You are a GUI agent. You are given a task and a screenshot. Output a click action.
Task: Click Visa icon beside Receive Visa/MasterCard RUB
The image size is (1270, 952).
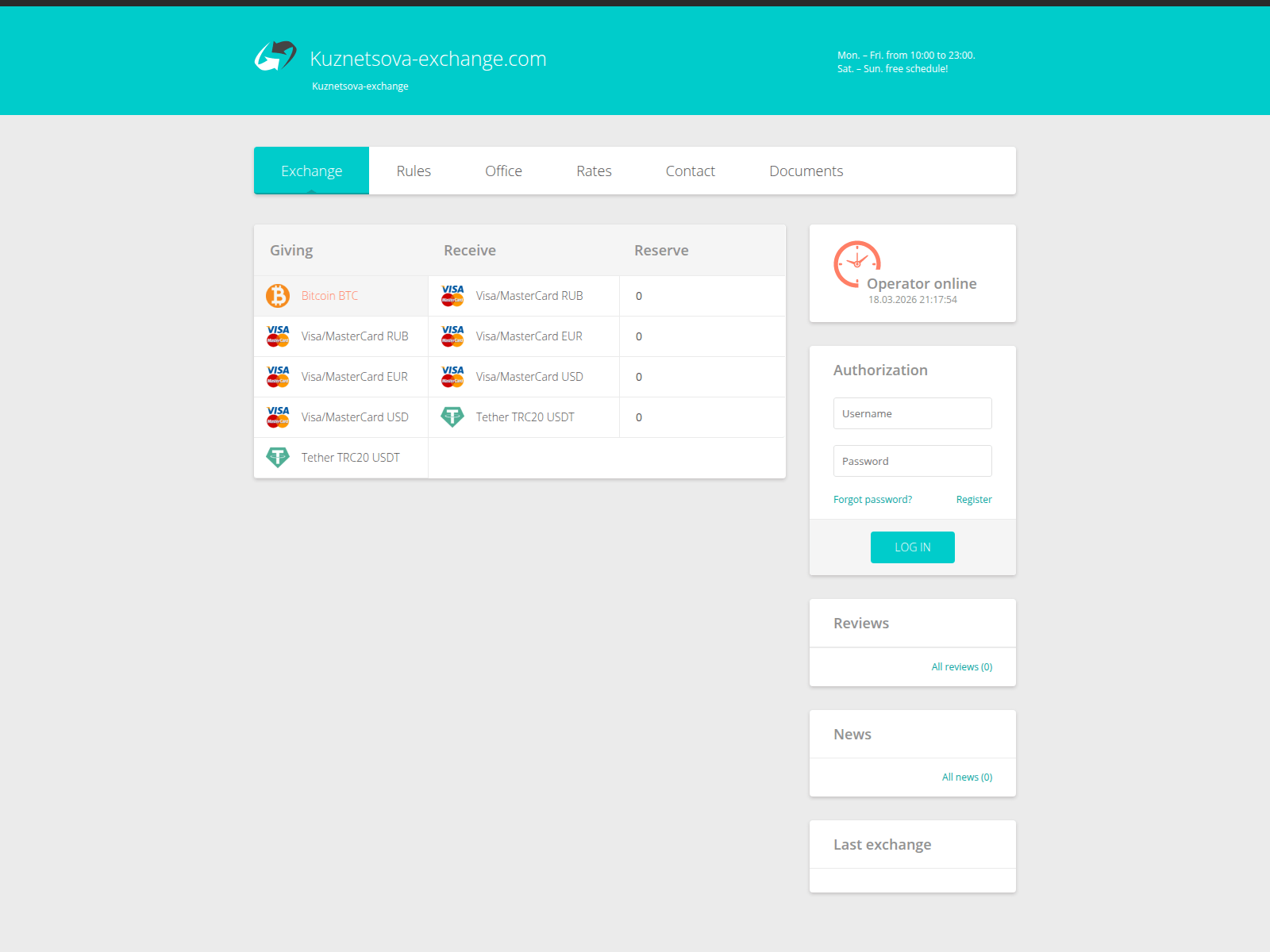452,296
